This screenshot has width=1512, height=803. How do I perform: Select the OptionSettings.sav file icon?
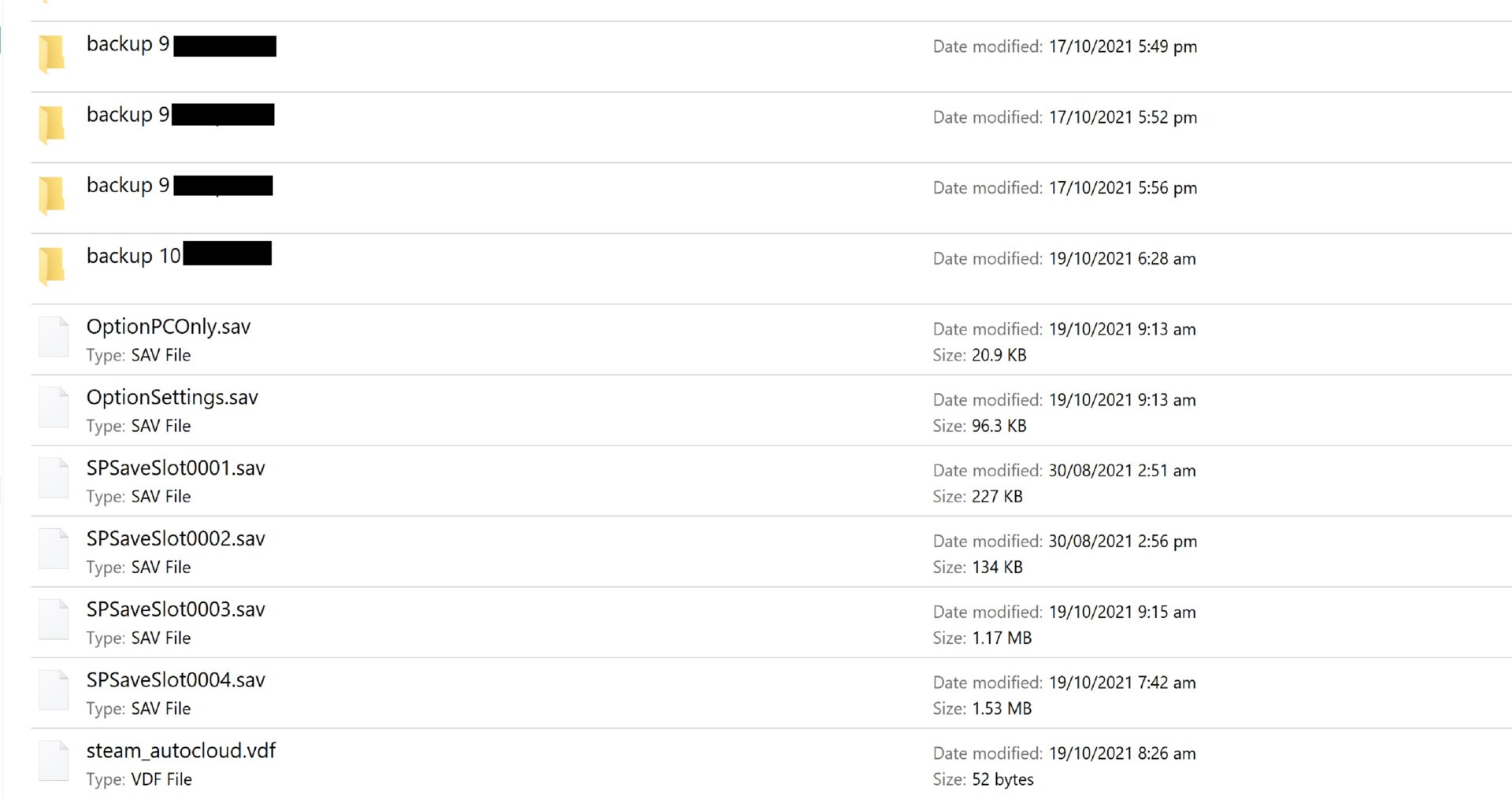[54, 407]
